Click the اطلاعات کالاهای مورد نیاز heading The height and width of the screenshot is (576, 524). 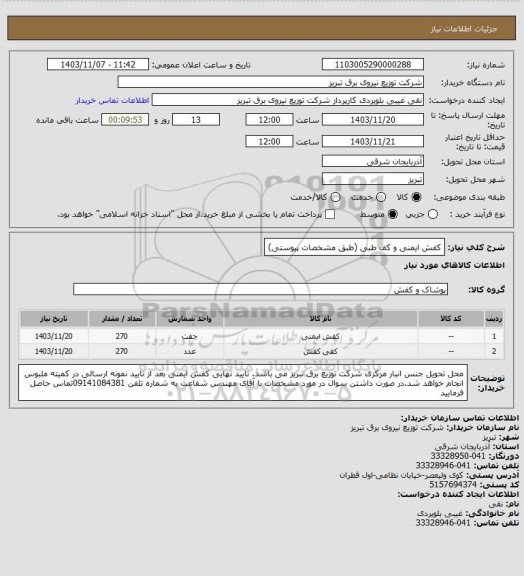(454, 265)
